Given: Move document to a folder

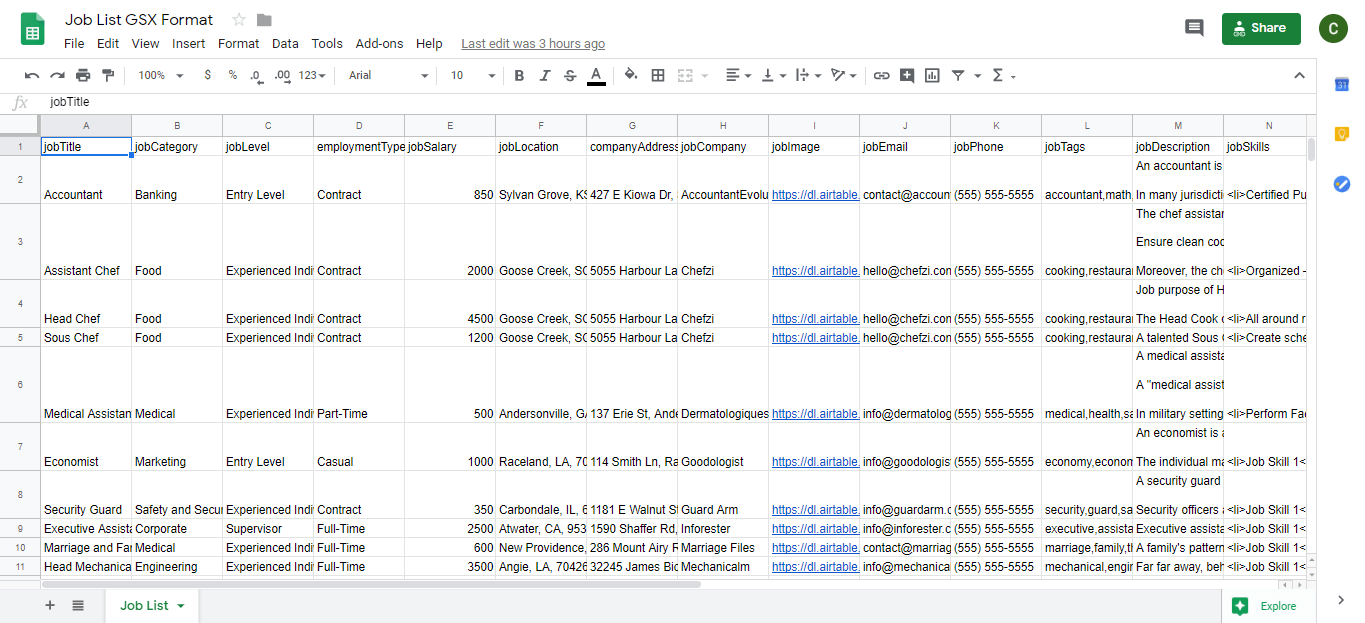Looking at the screenshot, I should point(264,19).
